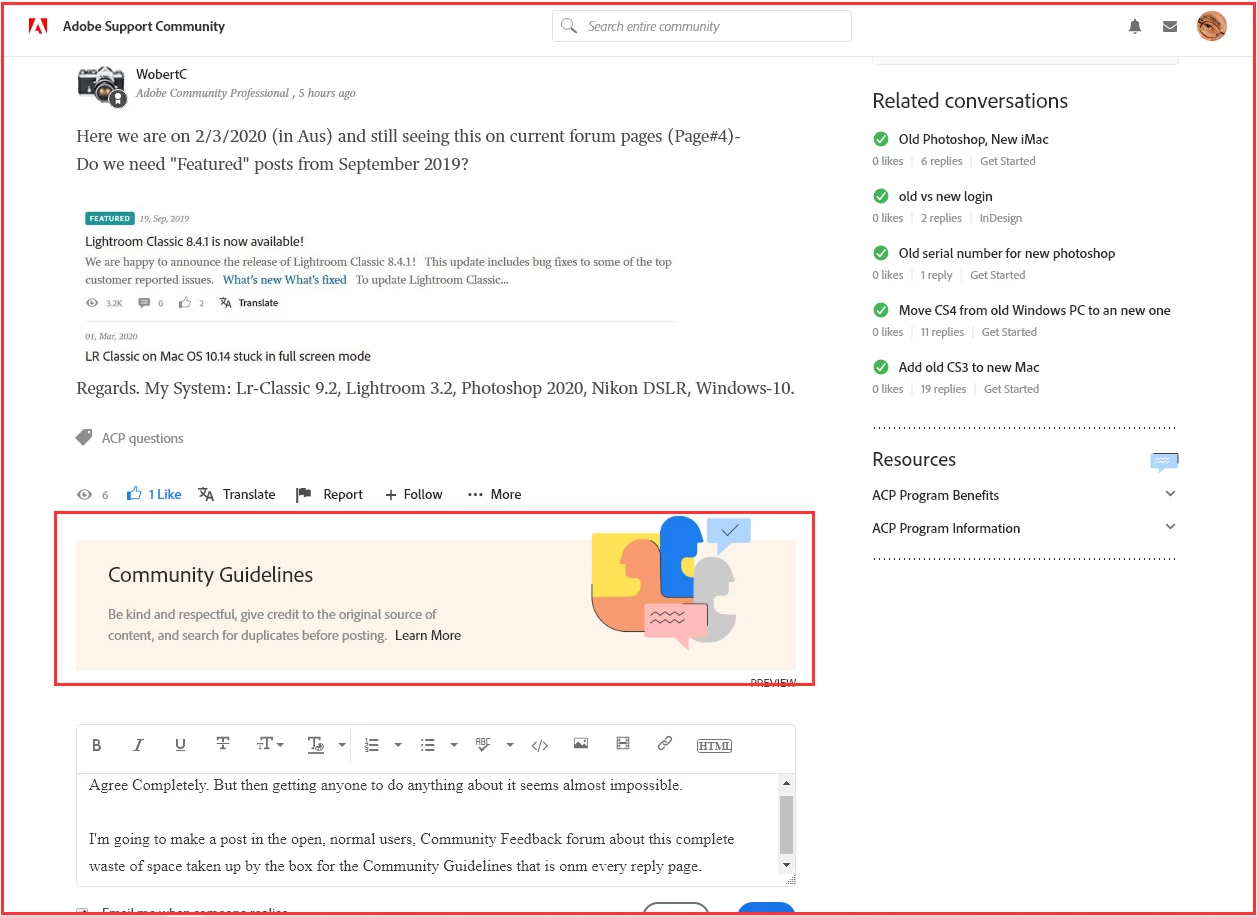Apply underline formatting
Screen dimensions: 1257x917
[x=180, y=745]
